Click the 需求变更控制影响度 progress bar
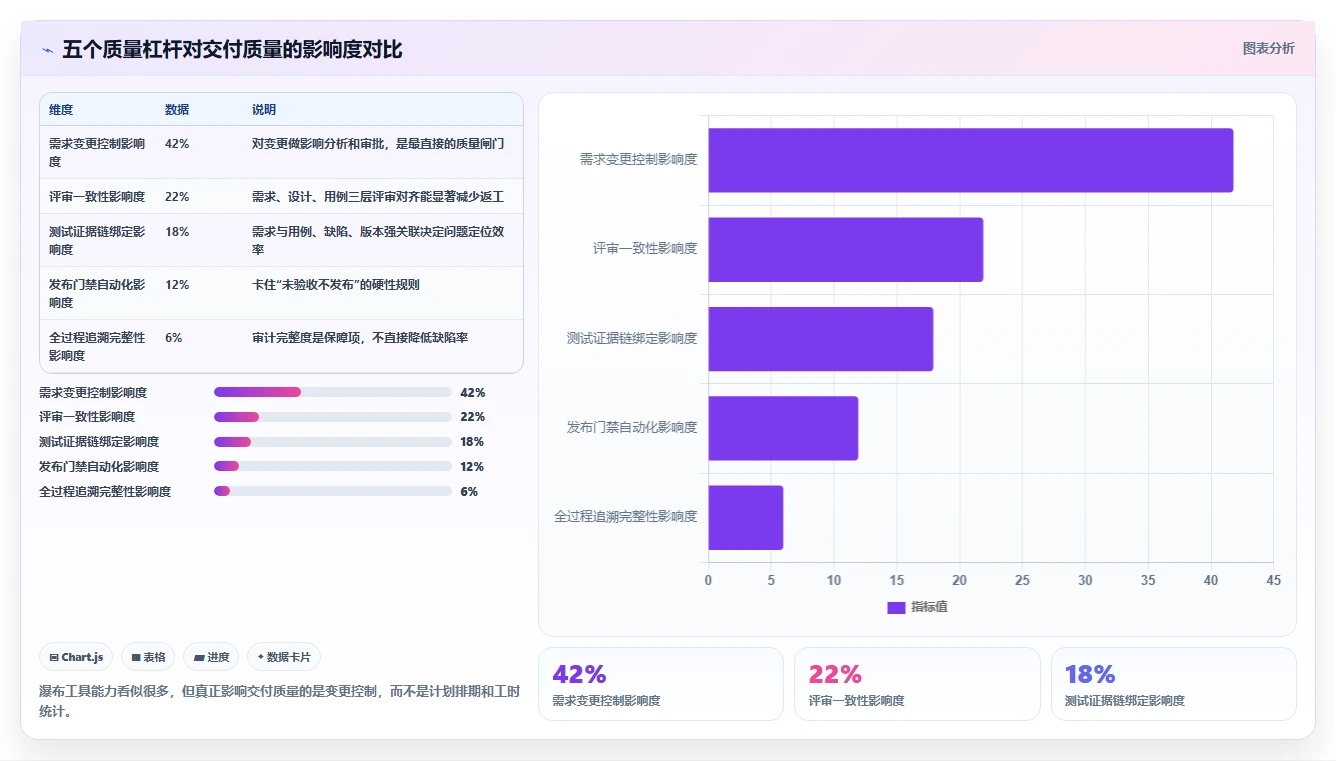This screenshot has height=761, width=1336. pos(333,392)
